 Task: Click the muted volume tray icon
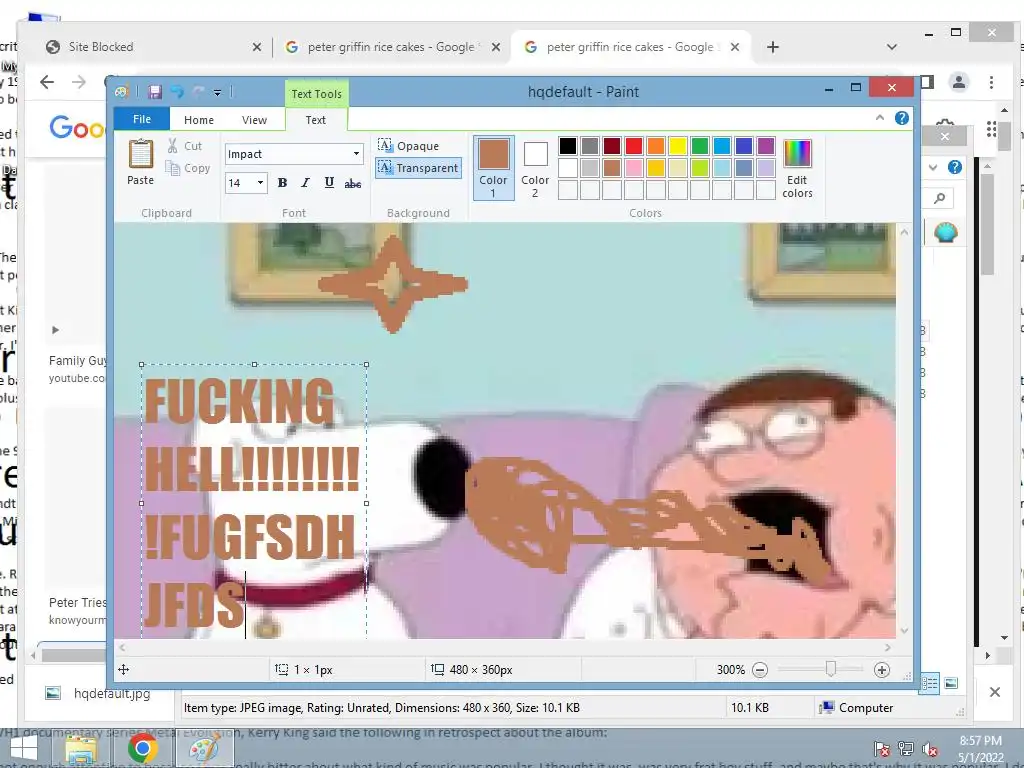pos(930,749)
